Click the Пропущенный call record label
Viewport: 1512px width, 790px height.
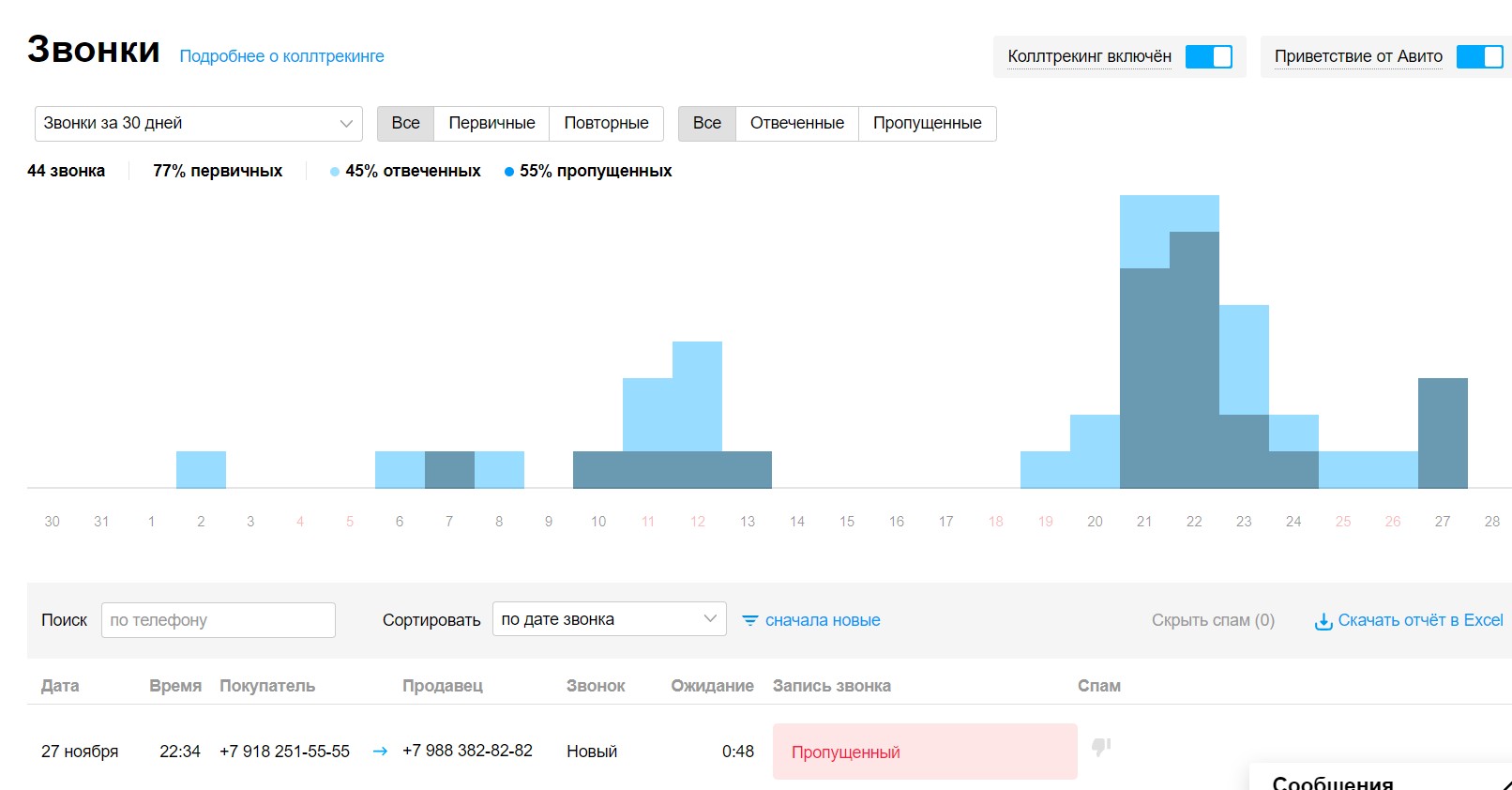[845, 752]
